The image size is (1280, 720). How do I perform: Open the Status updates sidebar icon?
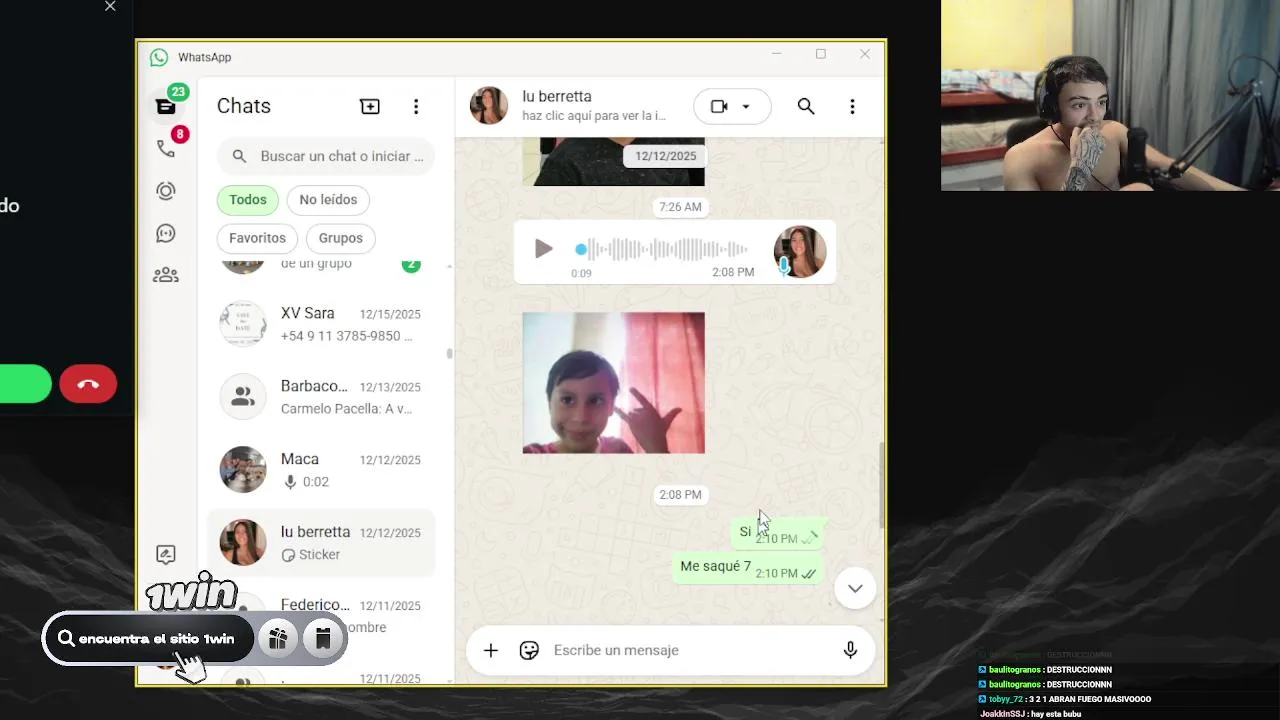[166, 191]
